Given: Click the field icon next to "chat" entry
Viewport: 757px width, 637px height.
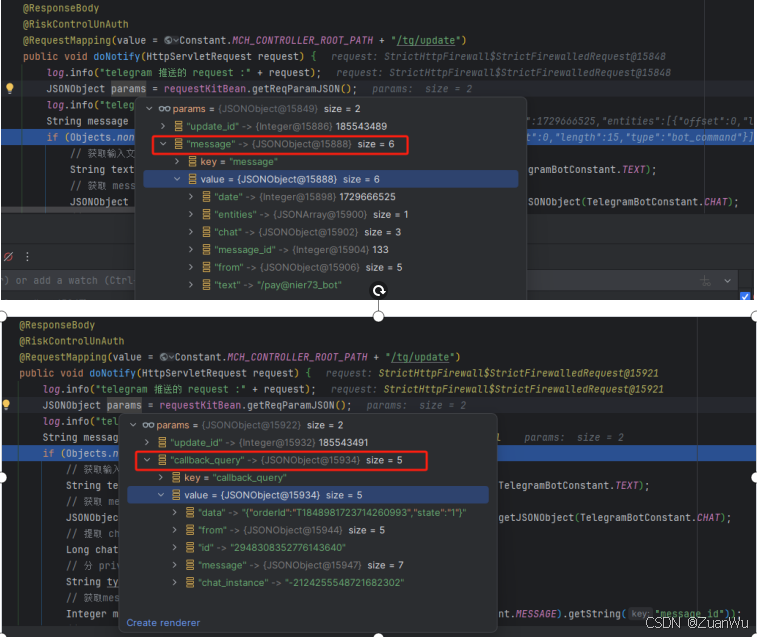Looking at the screenshot, I should tap(206, 232).
